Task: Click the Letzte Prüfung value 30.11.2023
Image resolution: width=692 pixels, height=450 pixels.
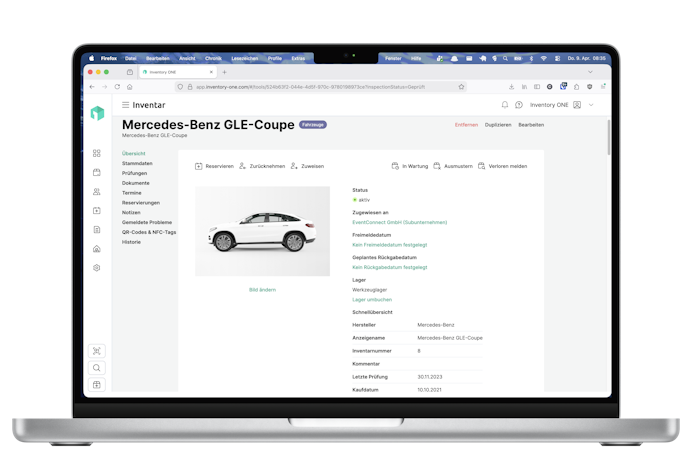Action: (430, 377)
